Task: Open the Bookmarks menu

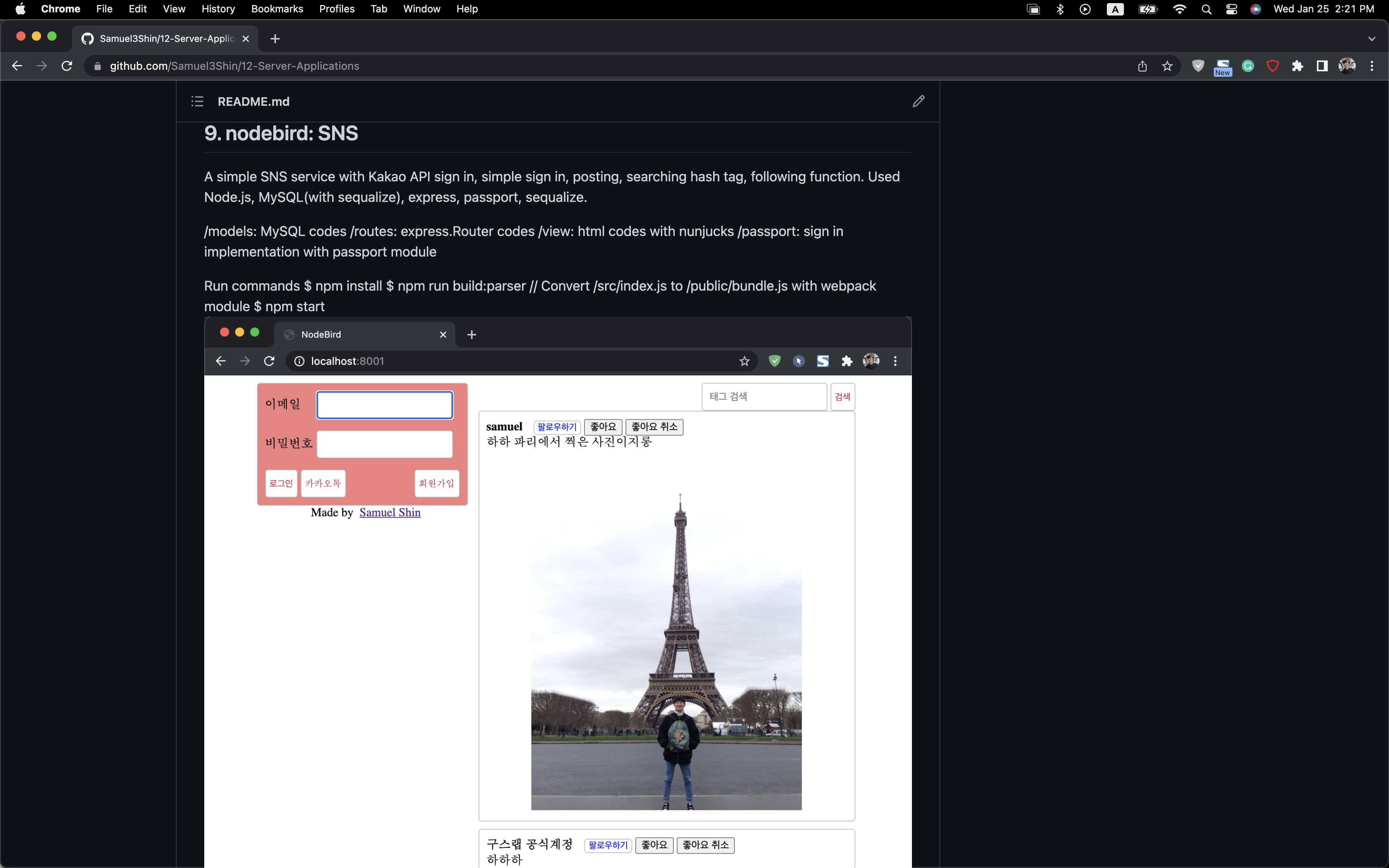Action: coord(277,9)
